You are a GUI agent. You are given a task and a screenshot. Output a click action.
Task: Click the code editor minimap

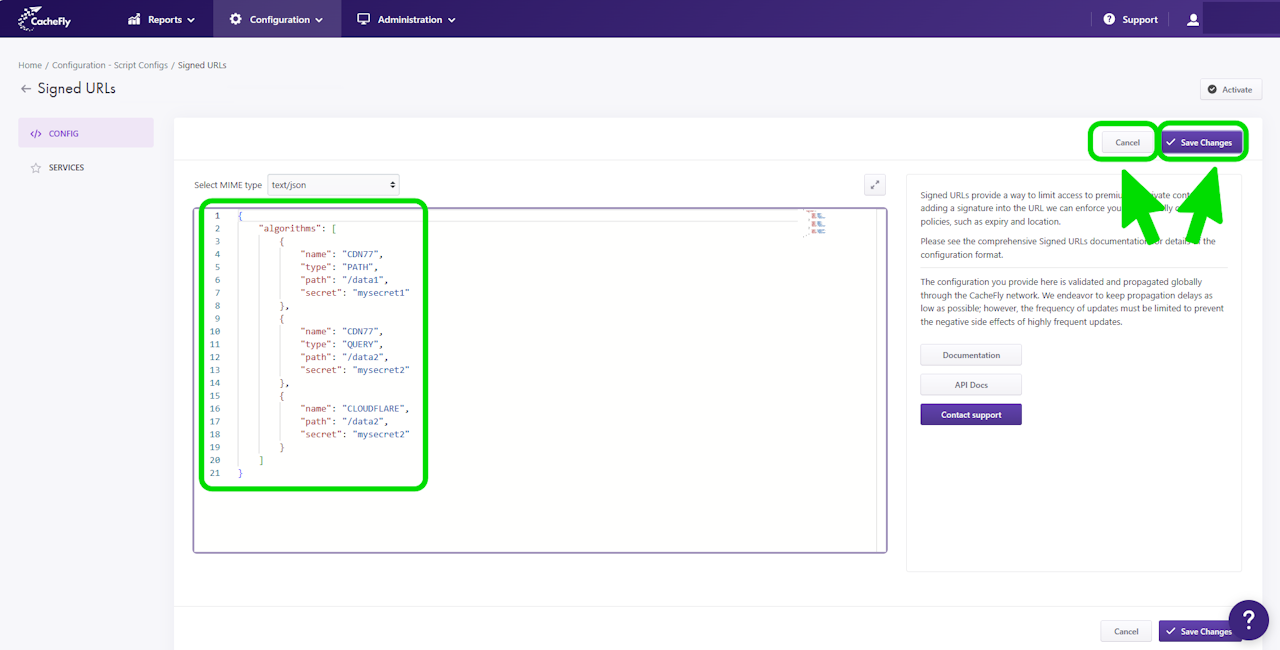pyautogui.click(x=817, y=223)
